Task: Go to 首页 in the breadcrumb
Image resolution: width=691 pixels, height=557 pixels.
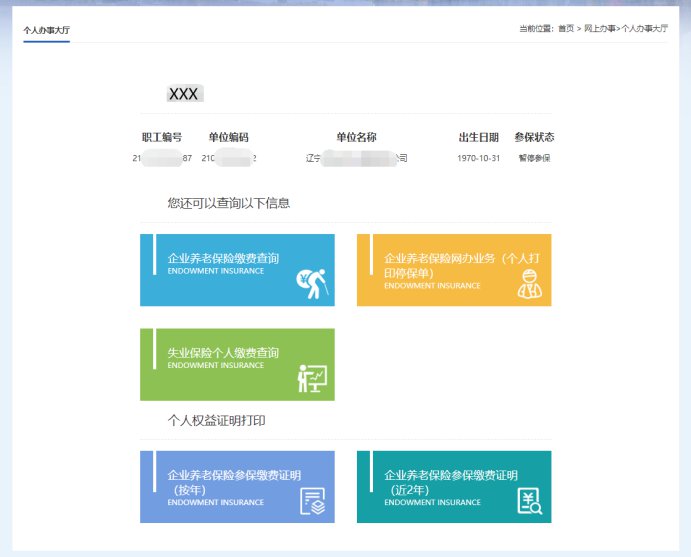Action: (566, 29)
